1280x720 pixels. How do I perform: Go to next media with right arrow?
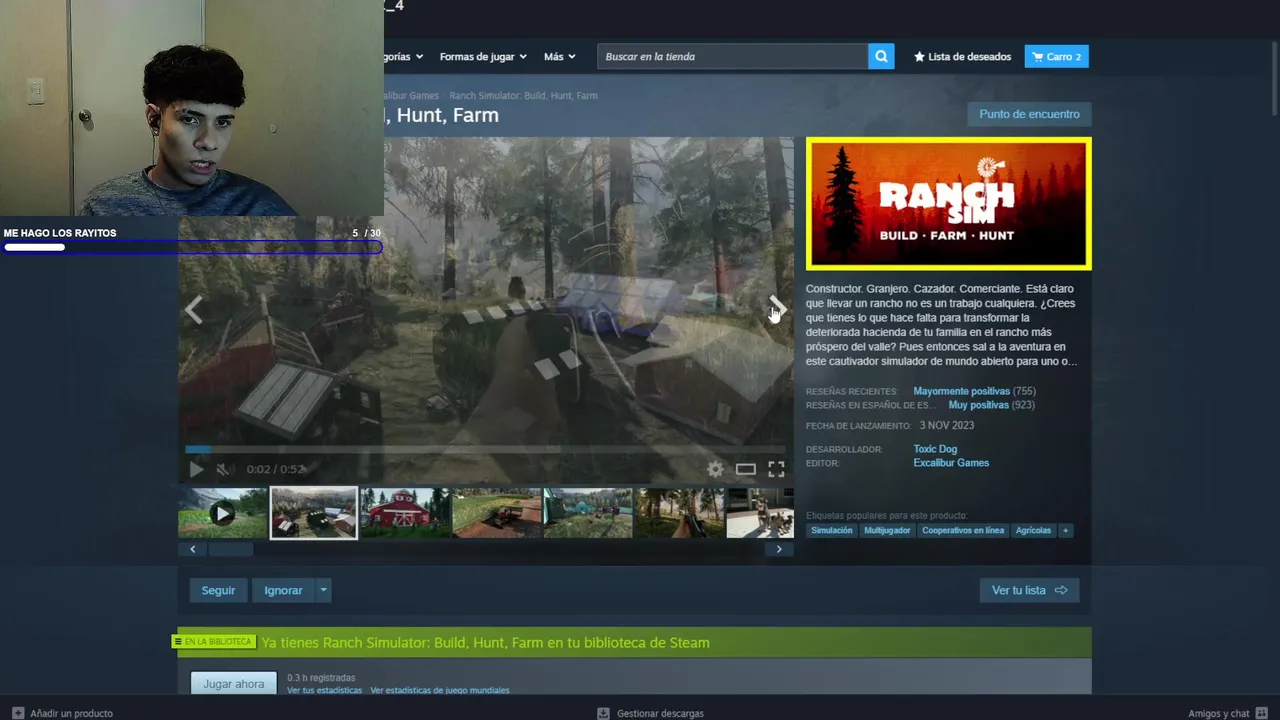tap(777, 310)
